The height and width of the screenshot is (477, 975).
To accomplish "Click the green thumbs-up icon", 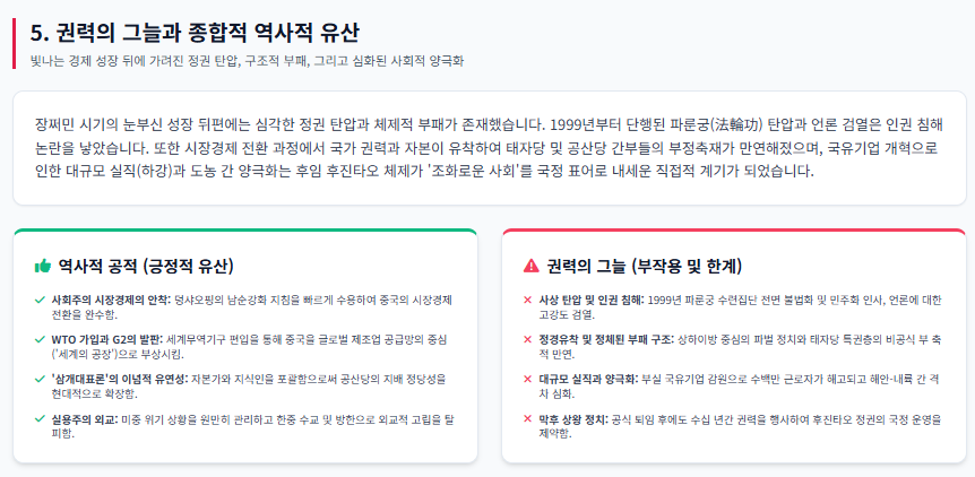I will [x=42, y=267].
